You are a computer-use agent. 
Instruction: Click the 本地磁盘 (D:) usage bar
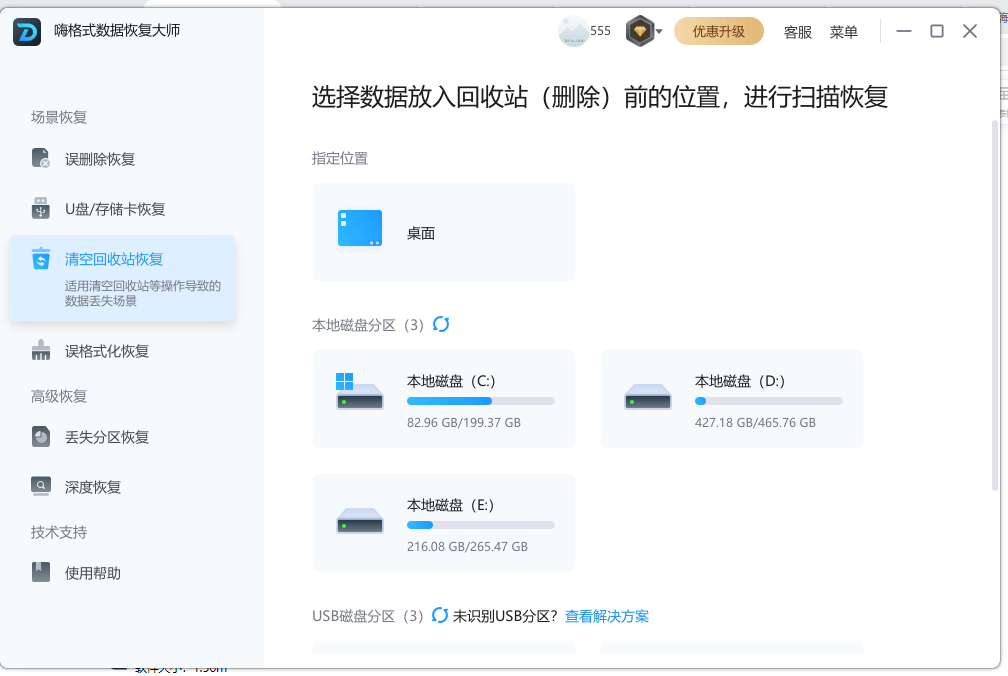click(768, 401)
